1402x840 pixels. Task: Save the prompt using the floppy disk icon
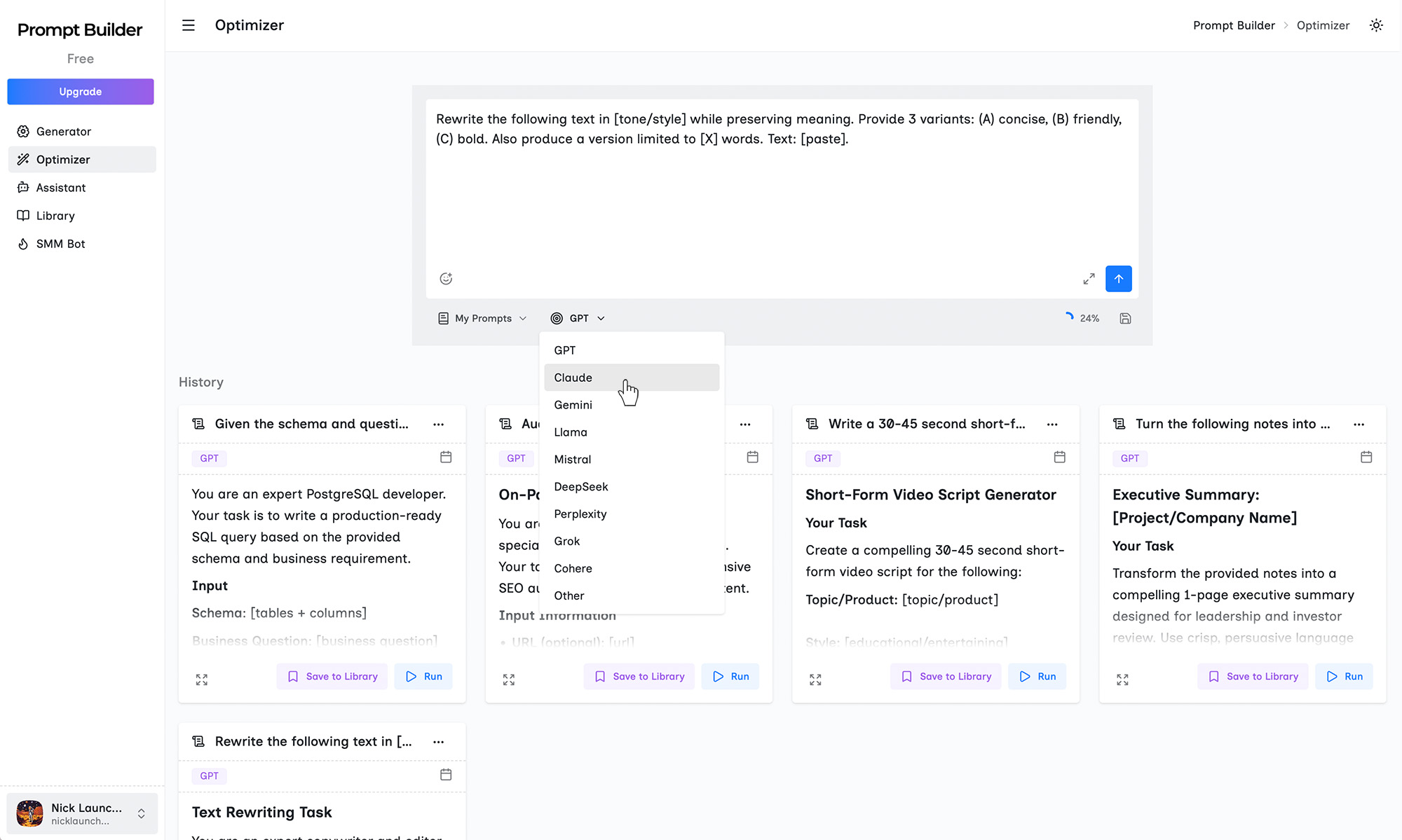(1125, 318)
